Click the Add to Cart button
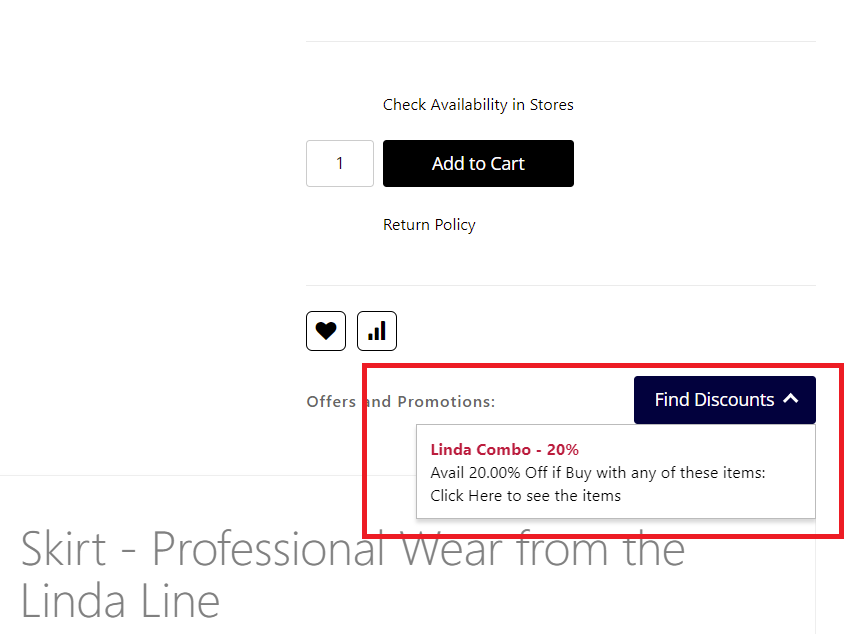This screenshot has width=857, height=637. [x=478, y=164]
